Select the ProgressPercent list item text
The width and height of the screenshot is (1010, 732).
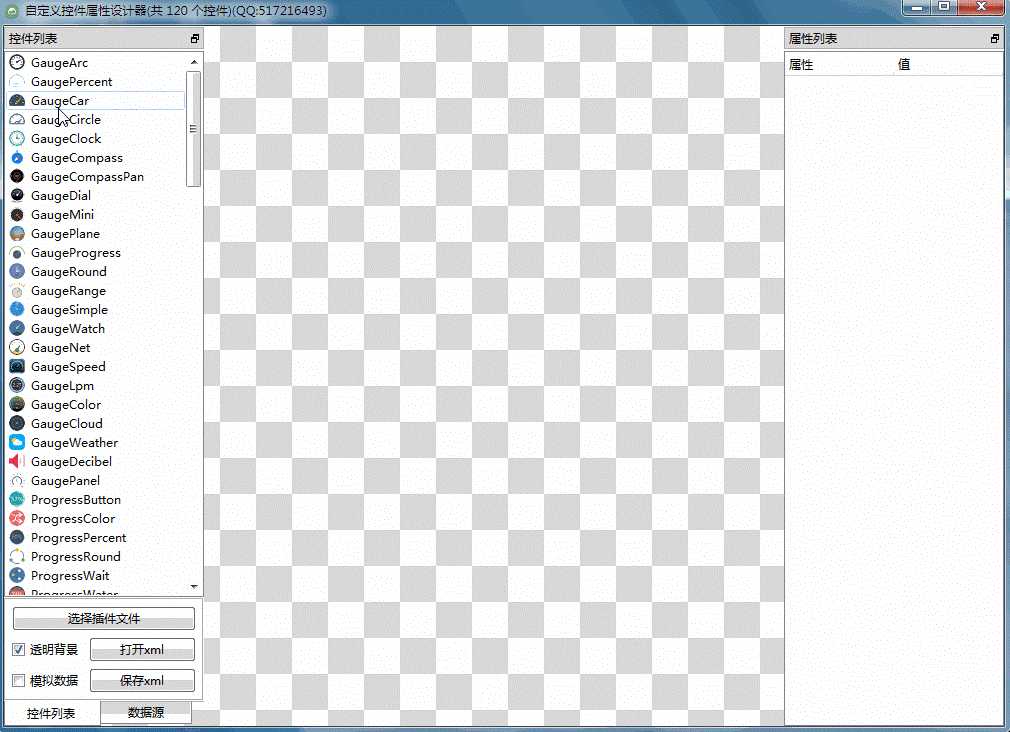click(x=79, y=538)
